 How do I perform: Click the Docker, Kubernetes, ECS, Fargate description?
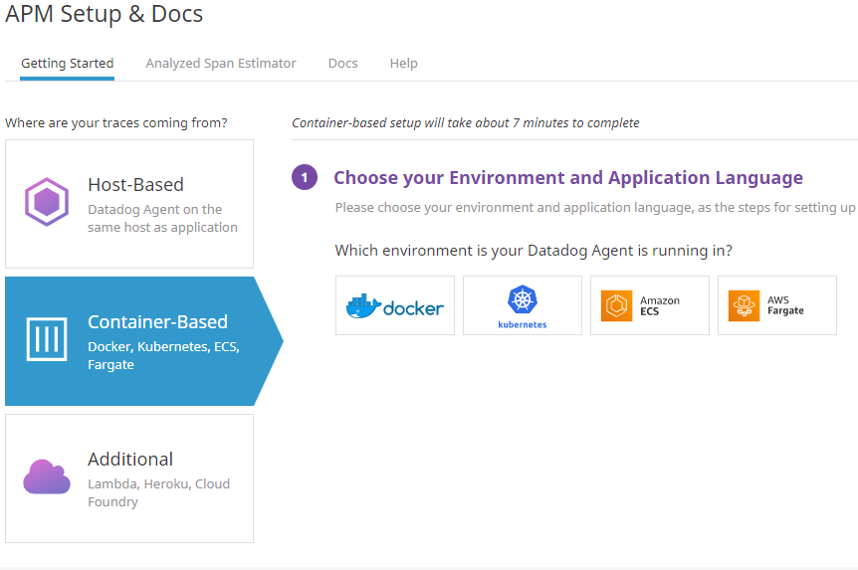[163, 356]
